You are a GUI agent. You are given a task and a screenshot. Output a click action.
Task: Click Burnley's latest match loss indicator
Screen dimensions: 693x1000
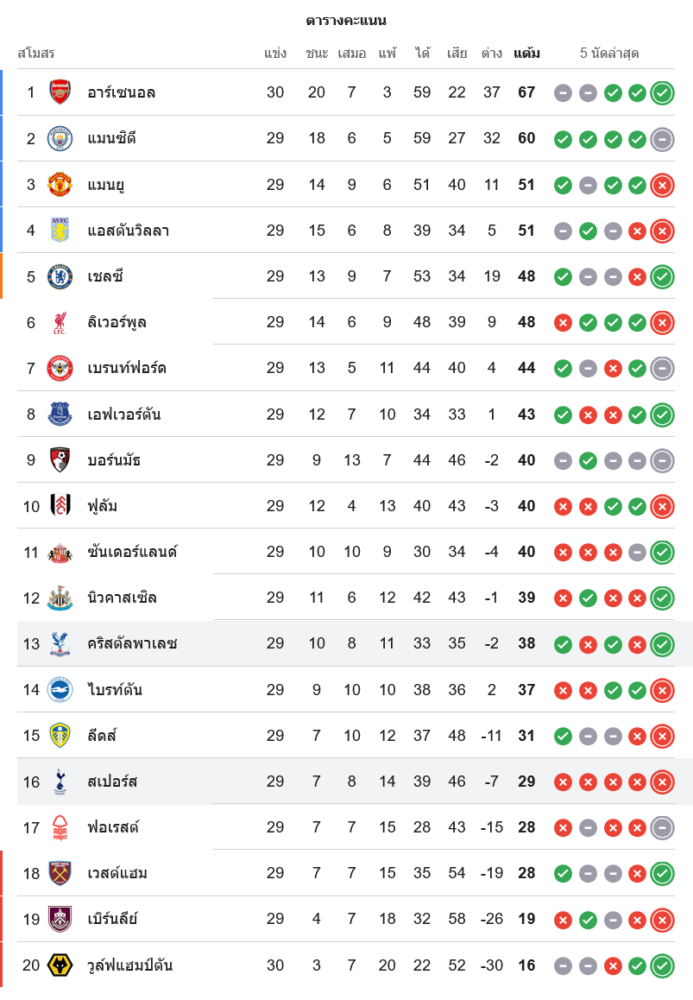[x=662, y=919]
